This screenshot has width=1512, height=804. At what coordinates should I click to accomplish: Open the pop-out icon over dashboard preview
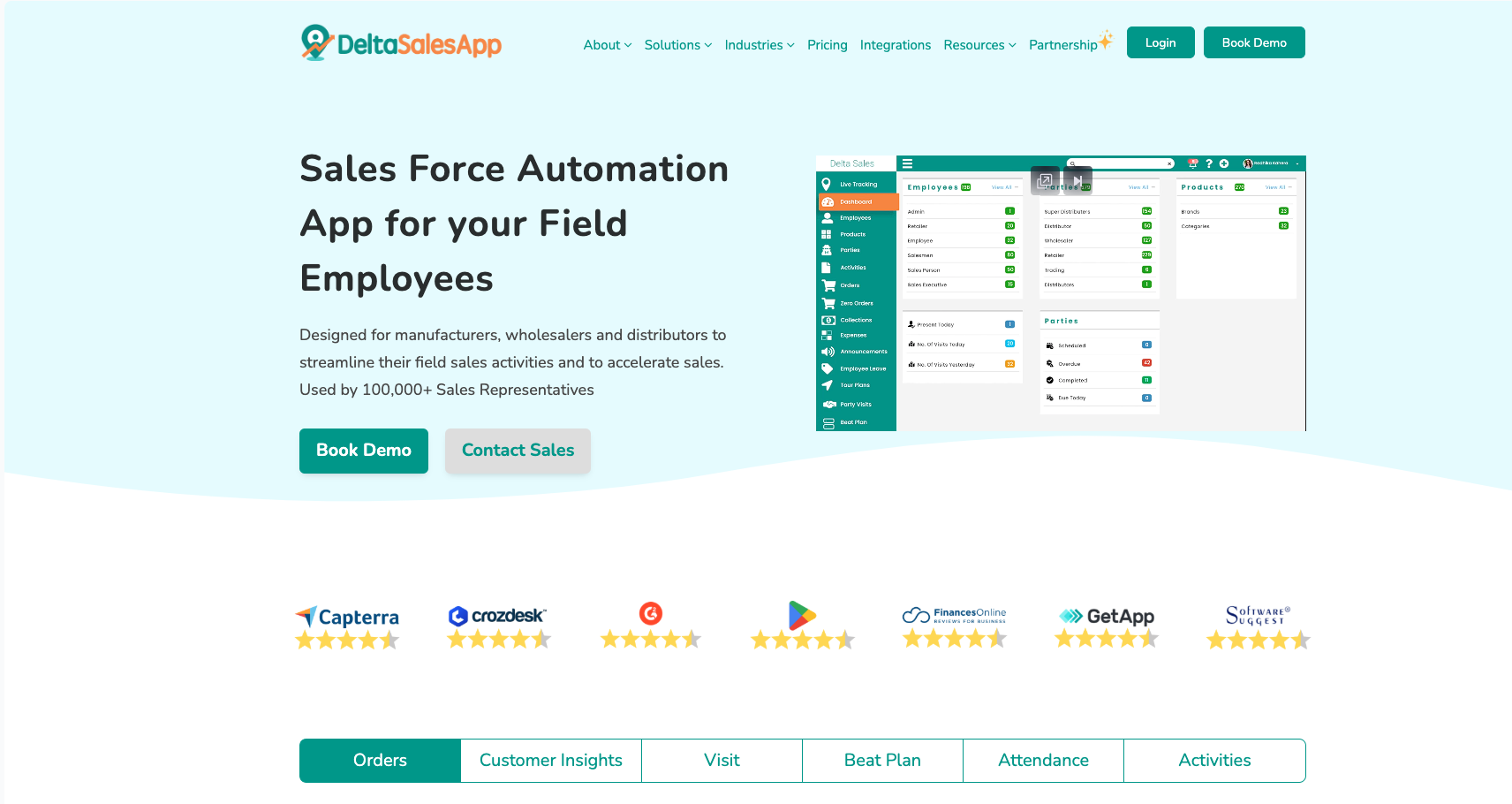click(x=1045, y=180)
